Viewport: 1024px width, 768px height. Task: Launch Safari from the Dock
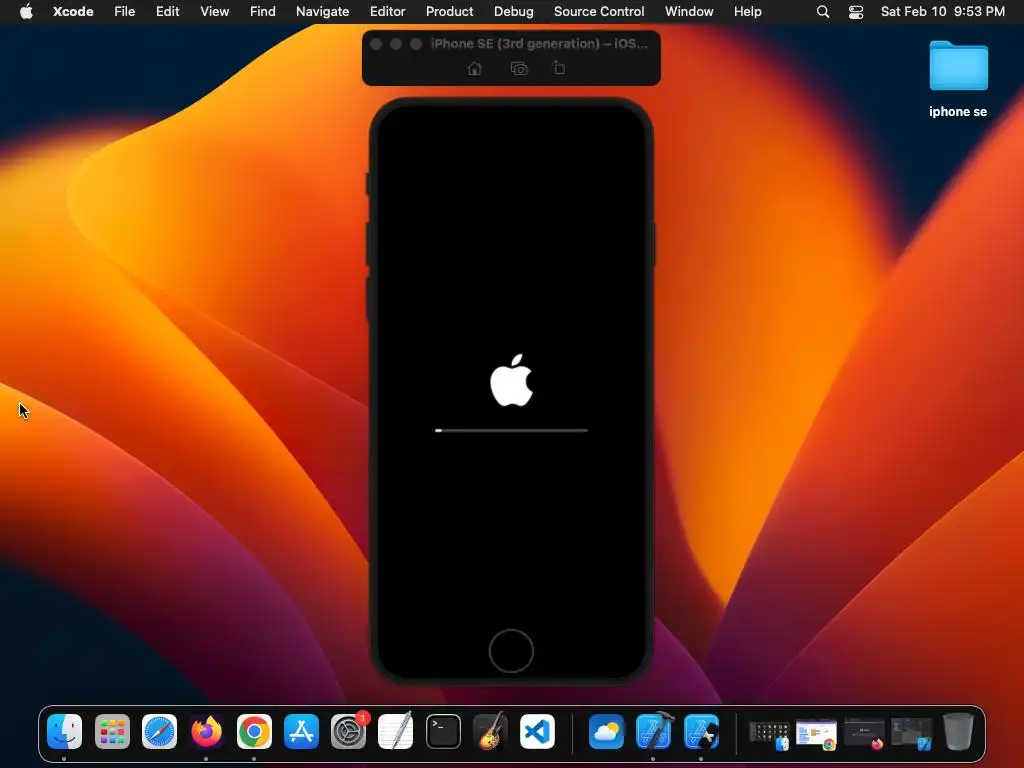(x=159, y=731)
